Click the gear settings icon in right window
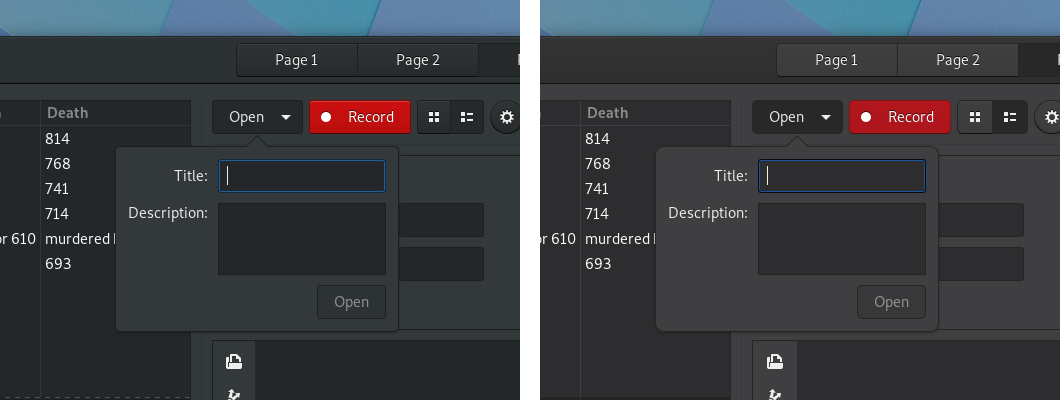 (x=1048, y=117)
